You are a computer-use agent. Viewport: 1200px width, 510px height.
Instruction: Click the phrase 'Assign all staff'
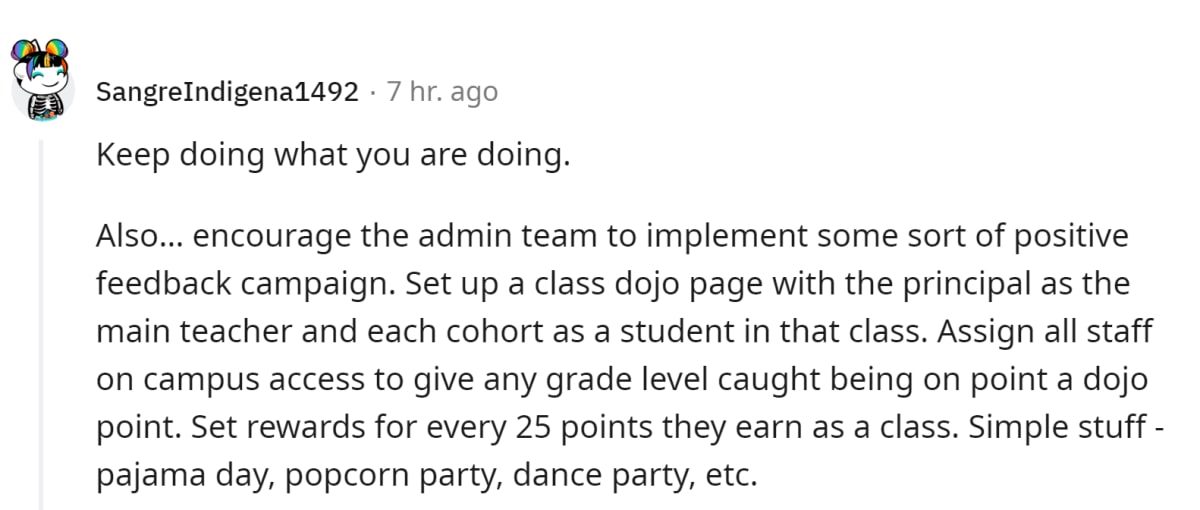pyautogui.click(x=1044, y=332)
